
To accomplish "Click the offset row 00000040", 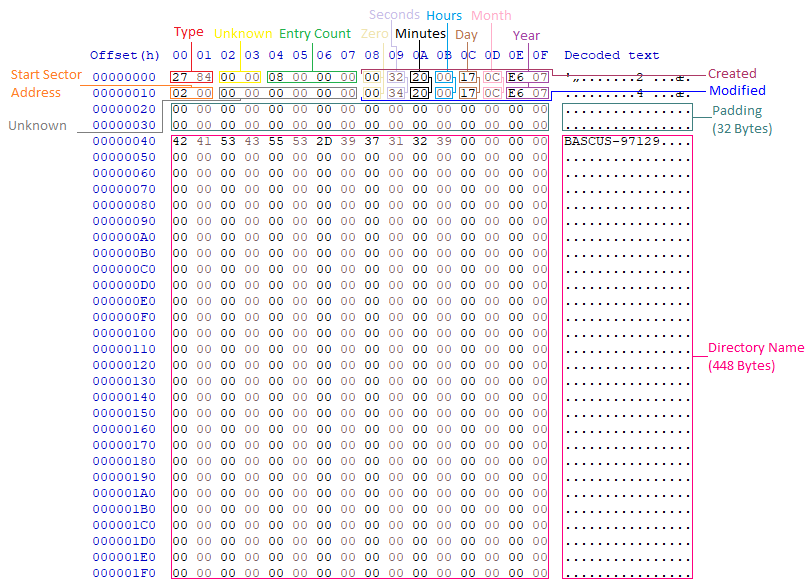I will pos(124,141).
